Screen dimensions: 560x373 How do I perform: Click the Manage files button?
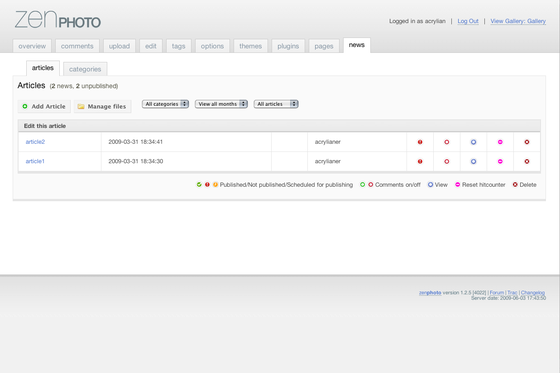[102, 106]
